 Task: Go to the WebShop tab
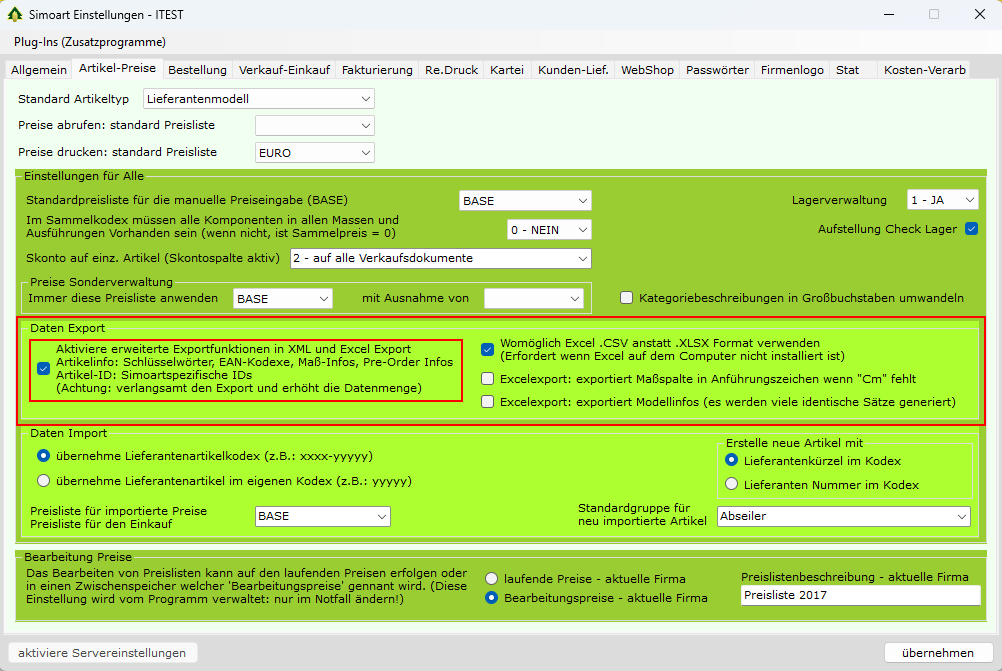pyautogui.click(x=647, y=70)
